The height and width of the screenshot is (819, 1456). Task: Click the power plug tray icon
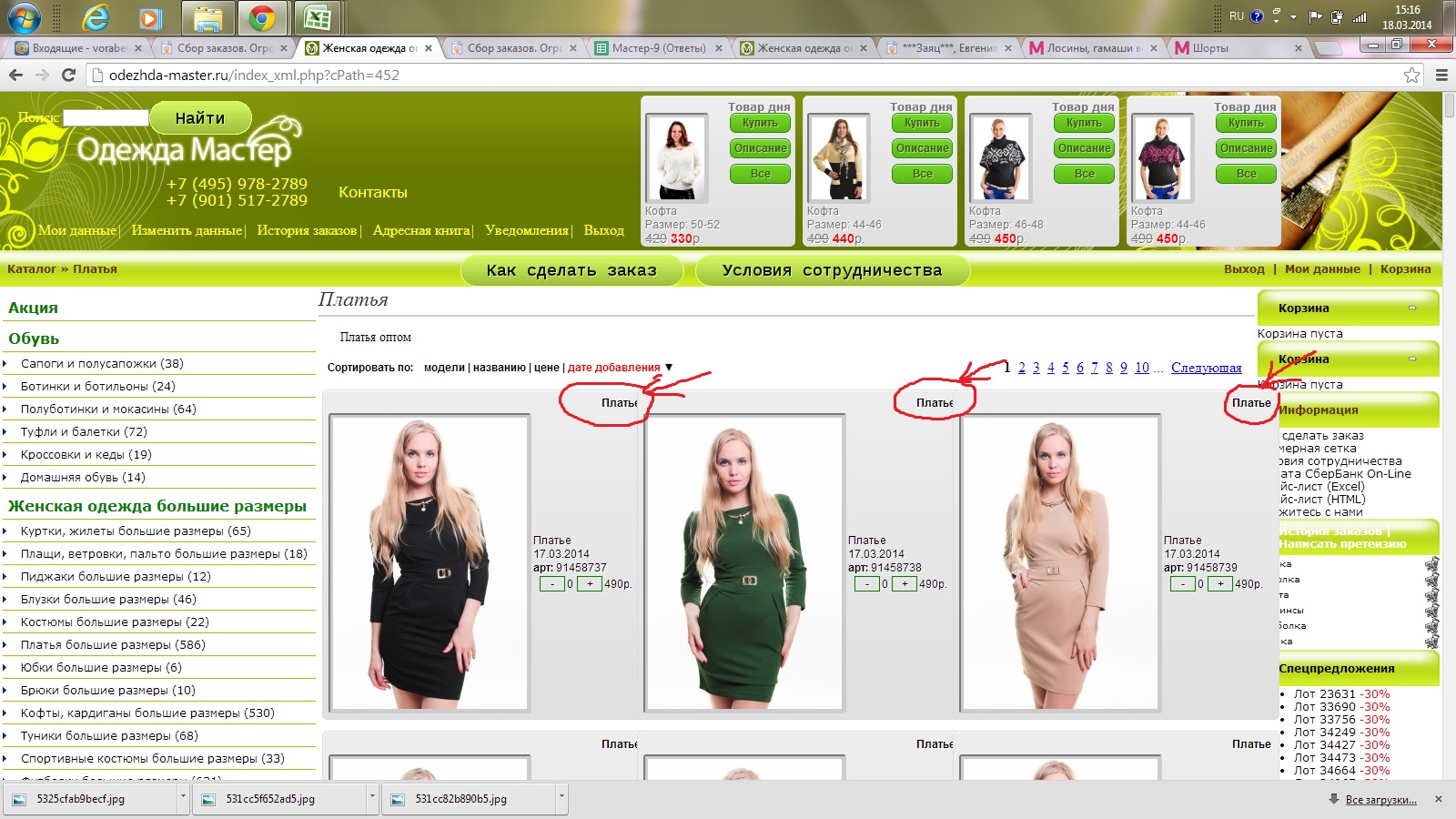pos(1337,16)
